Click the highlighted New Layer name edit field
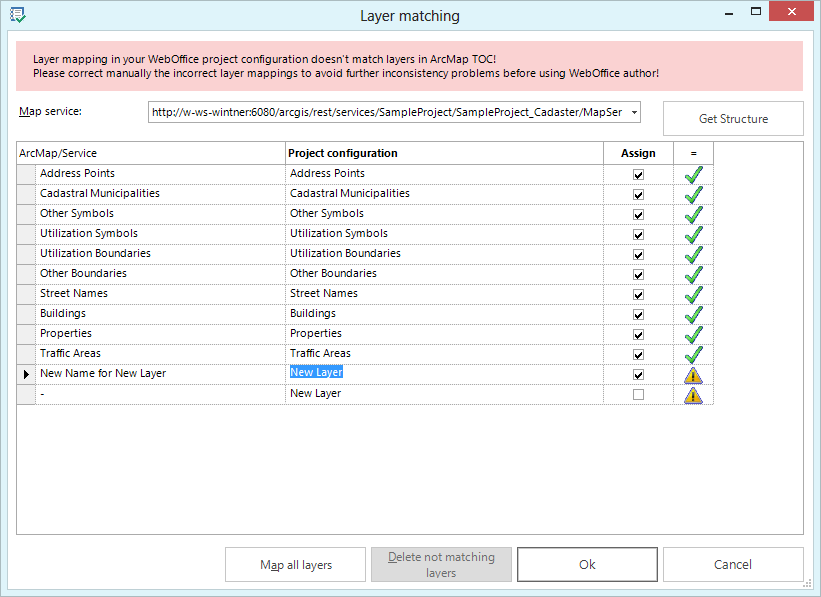Viewport: 821px width, 597px height. 316,372
